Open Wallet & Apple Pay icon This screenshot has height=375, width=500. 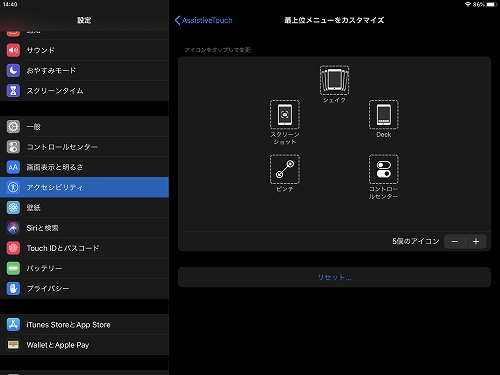tap(13, 345)
